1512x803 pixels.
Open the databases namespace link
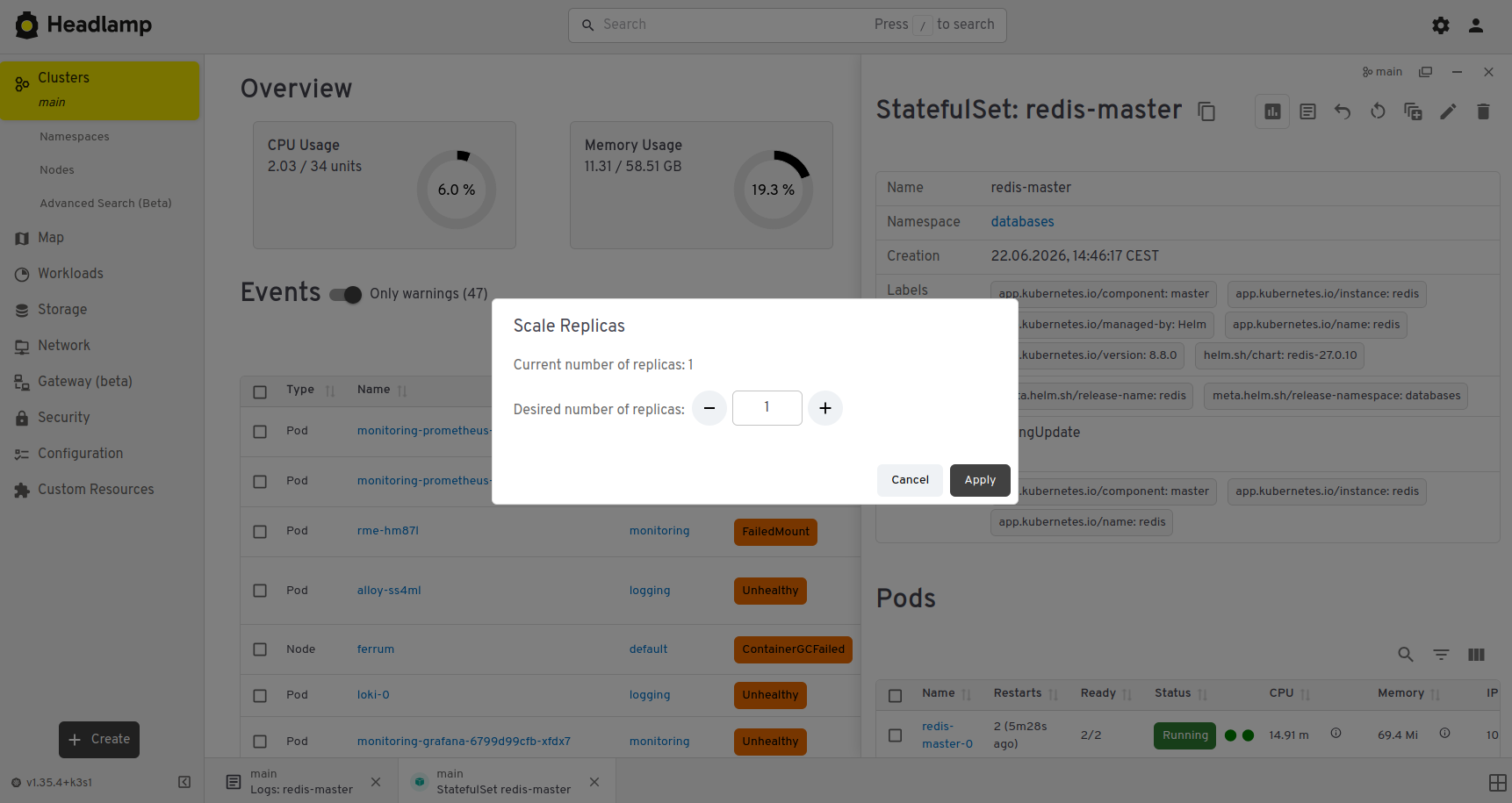[1022, 222]
